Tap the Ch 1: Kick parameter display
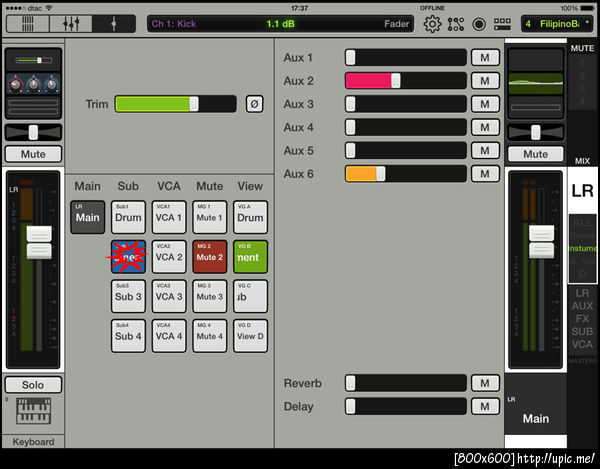600x469 pixels. pos(280,24)
